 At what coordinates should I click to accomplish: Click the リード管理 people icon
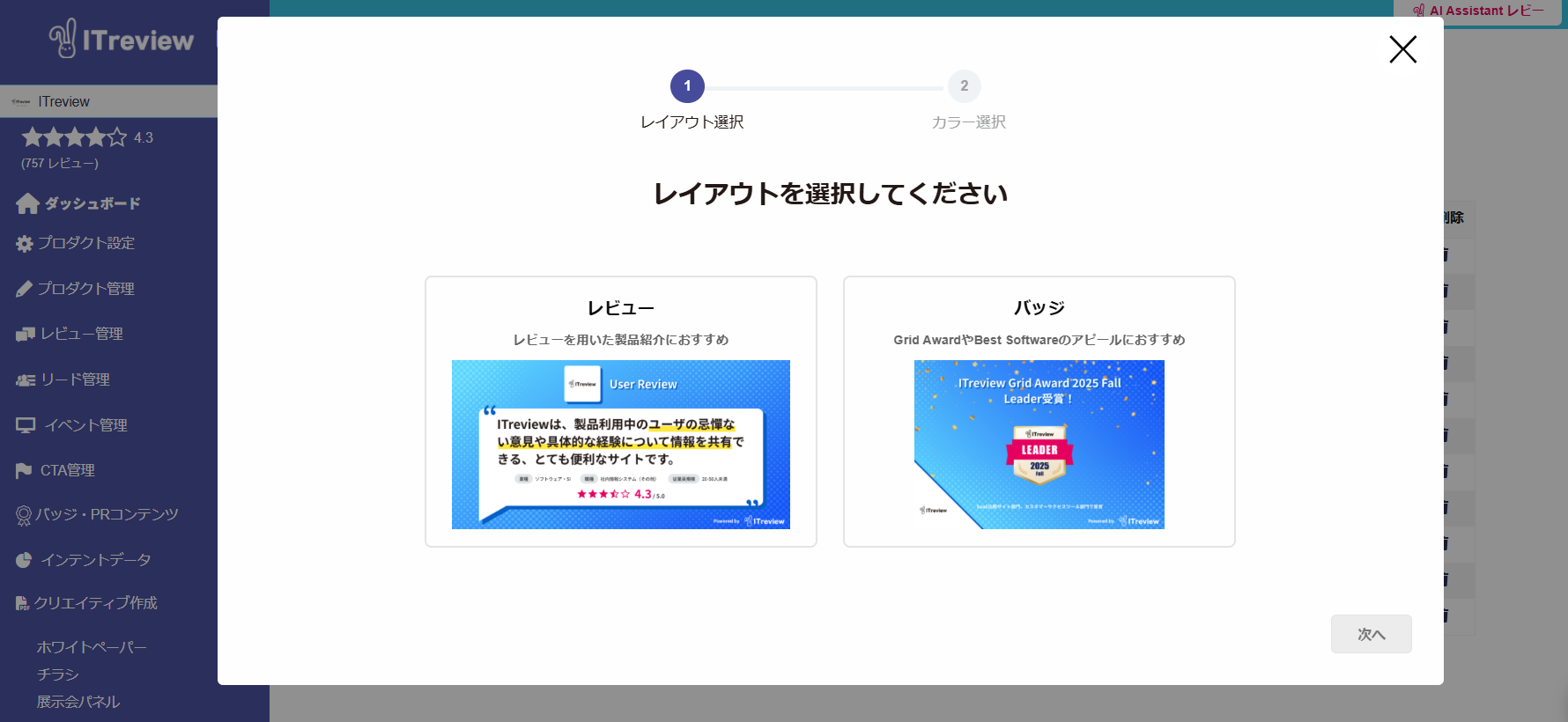coord(25,380)
